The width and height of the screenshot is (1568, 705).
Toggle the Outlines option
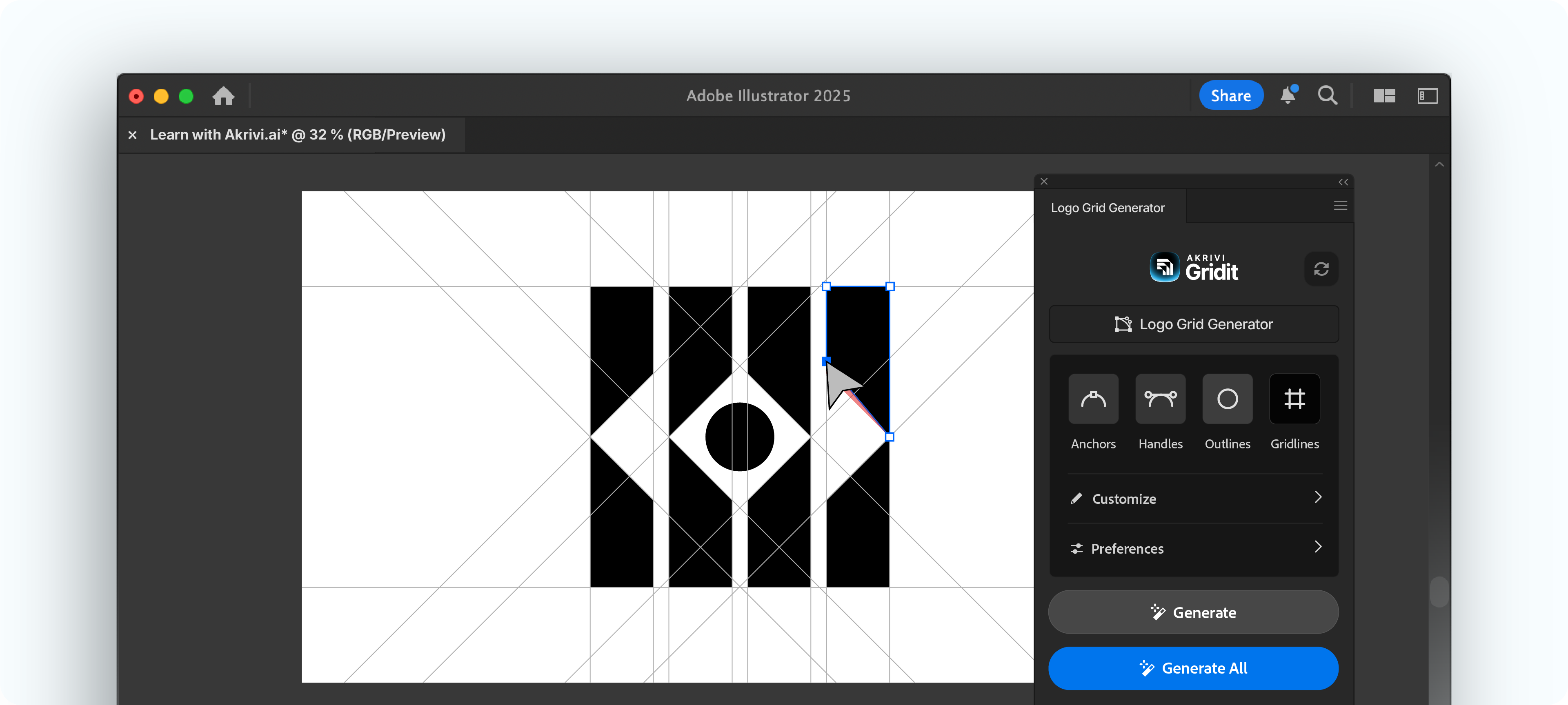click(1227, 399)
